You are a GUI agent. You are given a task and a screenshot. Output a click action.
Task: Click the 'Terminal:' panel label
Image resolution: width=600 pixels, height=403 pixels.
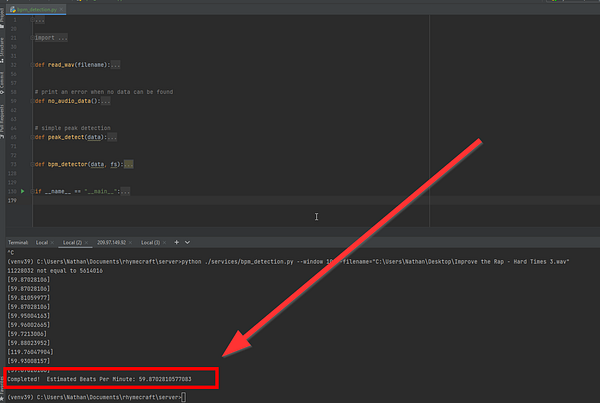[x=18, y=242]
